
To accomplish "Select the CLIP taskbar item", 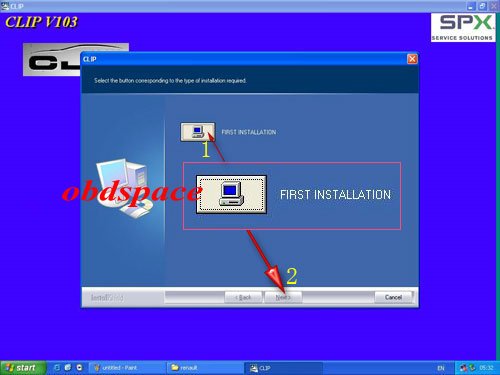I will point(283,368).
